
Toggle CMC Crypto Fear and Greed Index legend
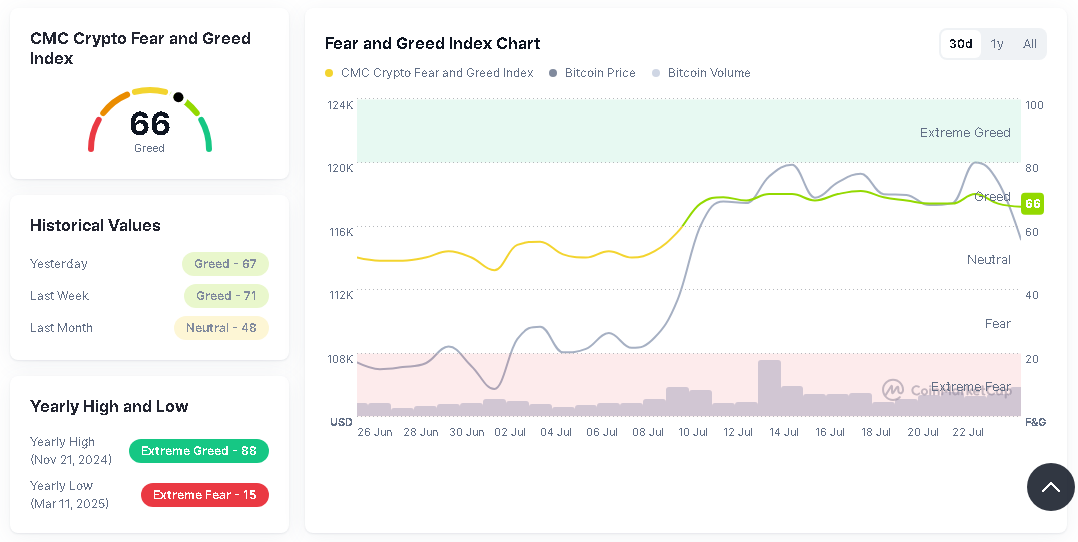429,73
